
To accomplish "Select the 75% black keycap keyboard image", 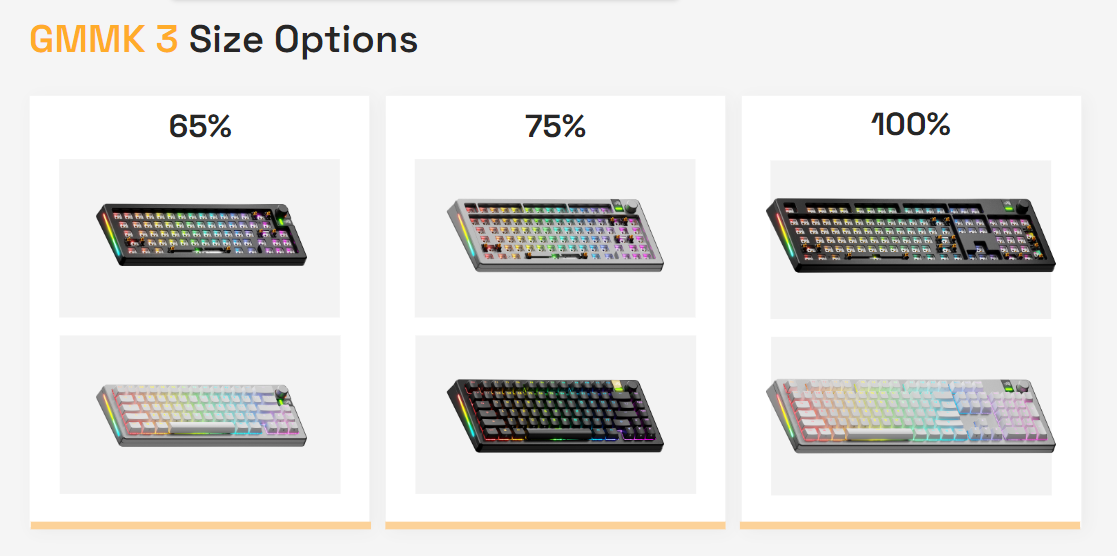I will [x=555, y=413].
